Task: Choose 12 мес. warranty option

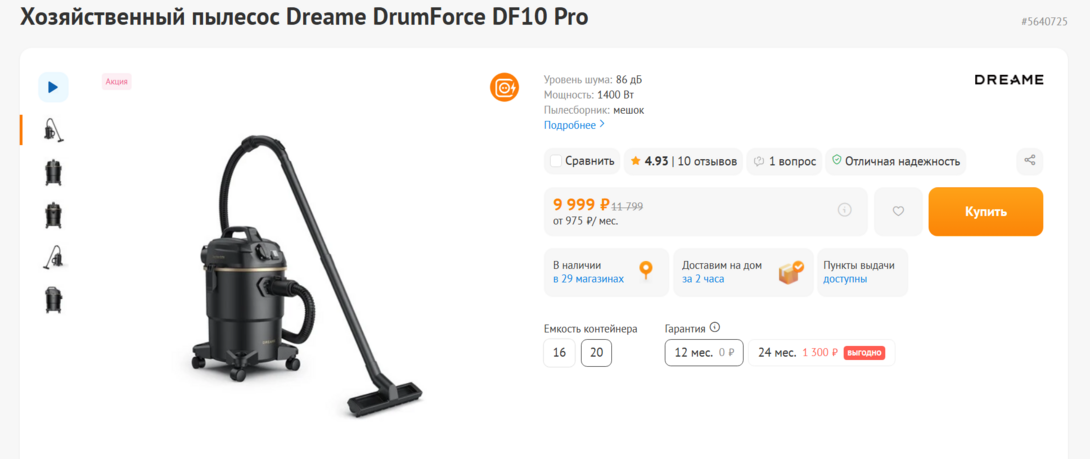Action: click(704, 353)
